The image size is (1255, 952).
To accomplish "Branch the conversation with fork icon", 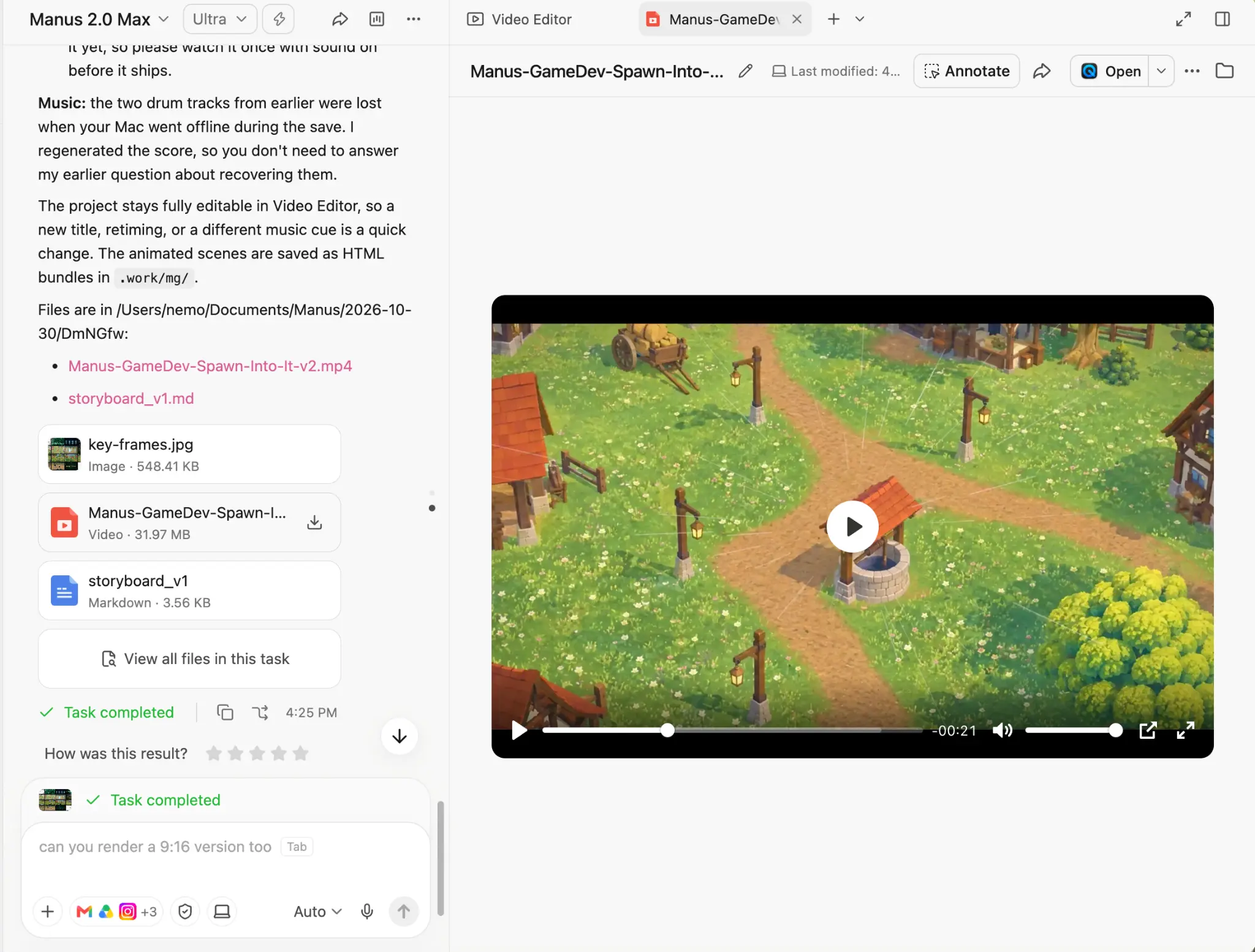I will (x=260, y=712).
